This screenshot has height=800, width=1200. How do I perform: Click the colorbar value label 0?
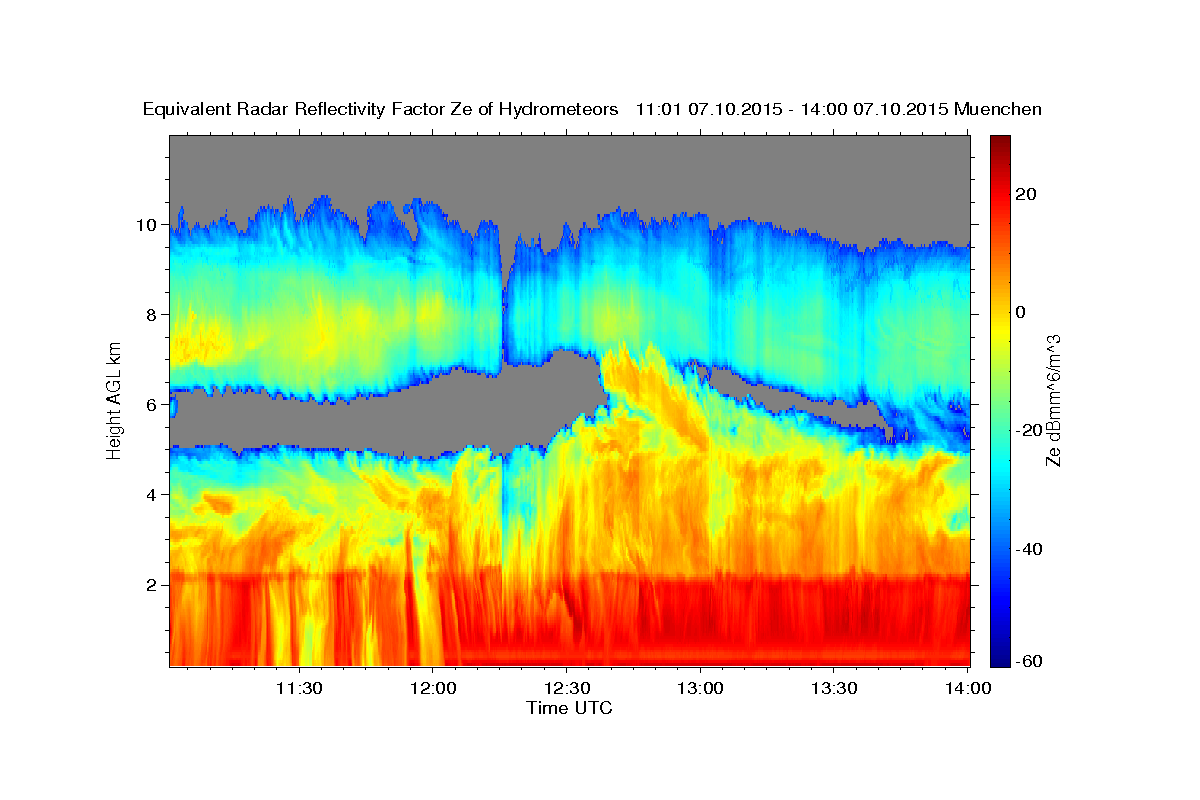(x=1020, y=312)
